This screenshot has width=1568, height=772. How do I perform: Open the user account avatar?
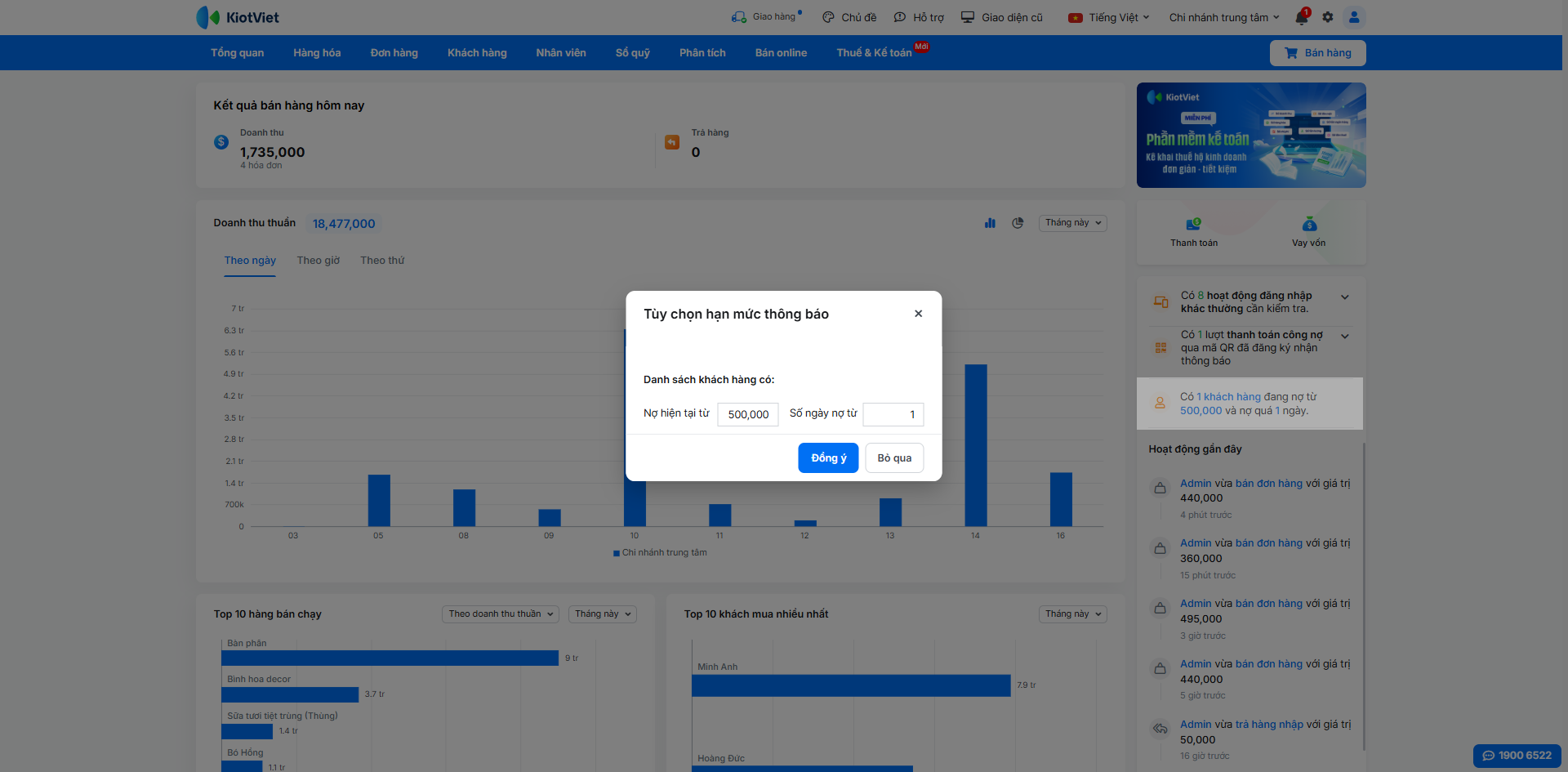point(1354,17)
